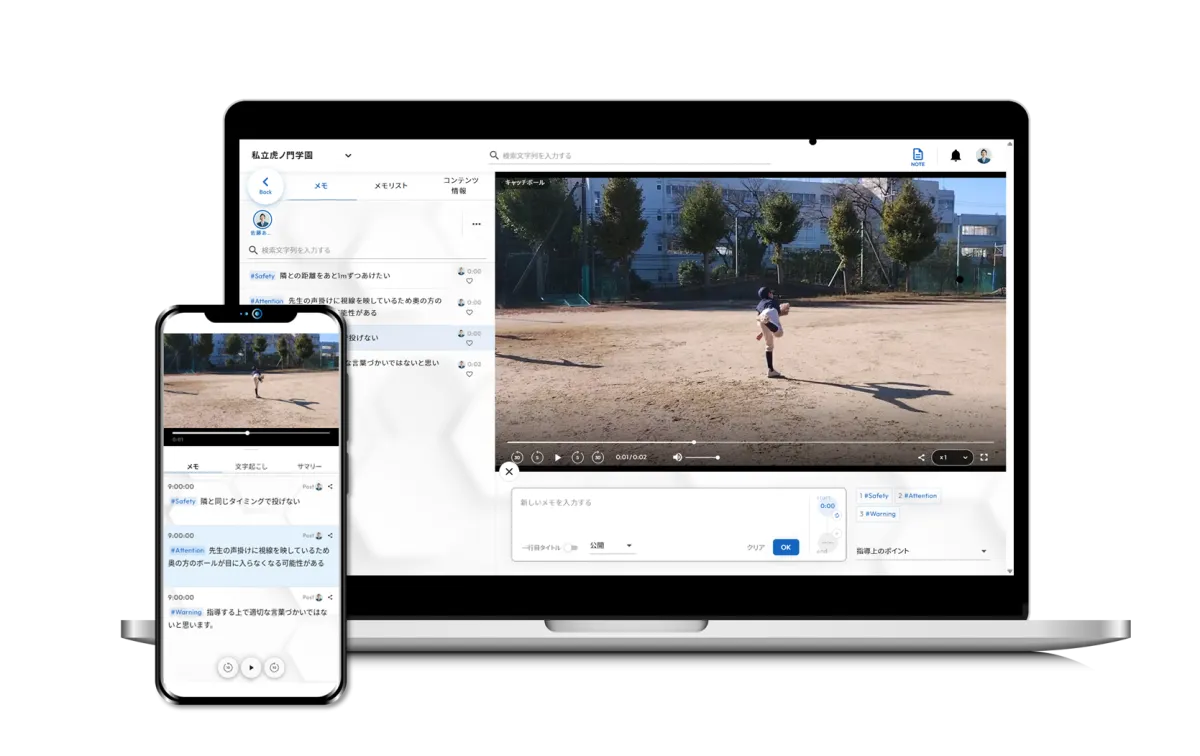Click the クリア clear button

tap(756, 548)
